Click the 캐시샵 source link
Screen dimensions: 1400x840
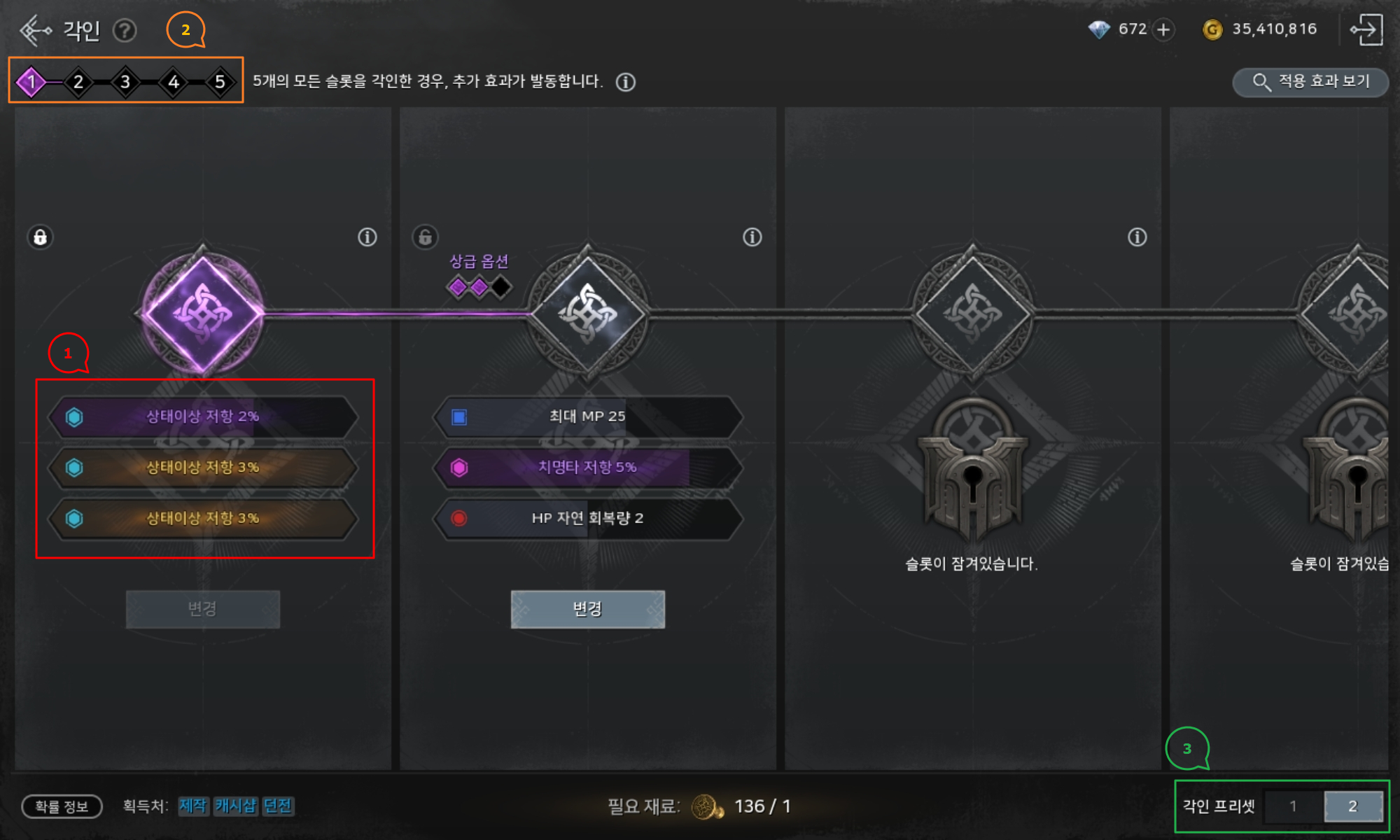[x=235, y=806]
